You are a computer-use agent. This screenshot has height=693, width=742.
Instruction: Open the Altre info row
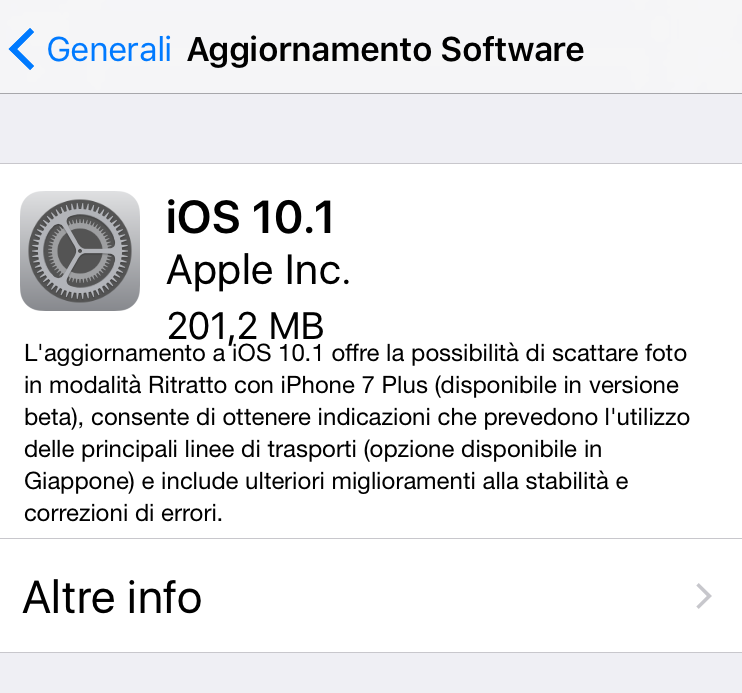tap(371, 595)
